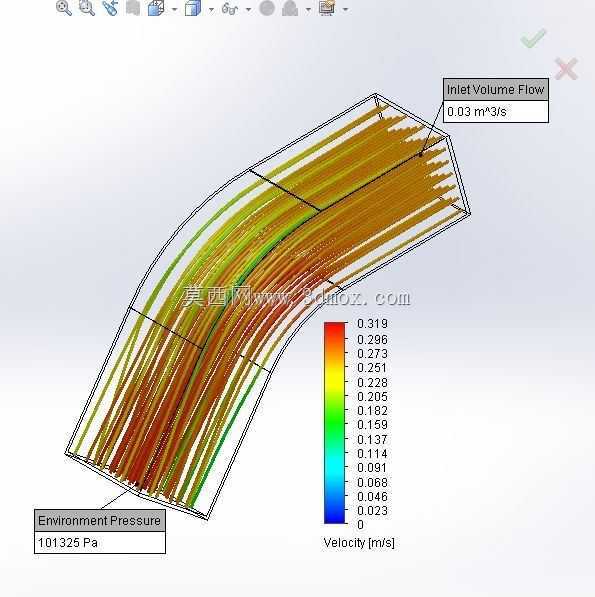595x597 pixels.
Task: Cancel with the red X icon
Action: click(x=566, y=69)
